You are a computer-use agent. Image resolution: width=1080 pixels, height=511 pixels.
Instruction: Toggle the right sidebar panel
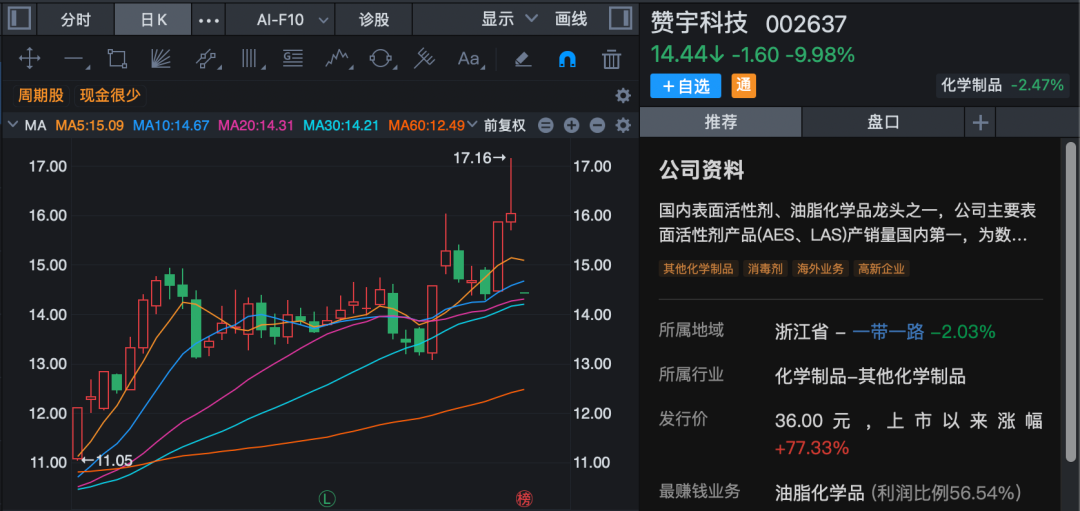[x=620, y=19]
